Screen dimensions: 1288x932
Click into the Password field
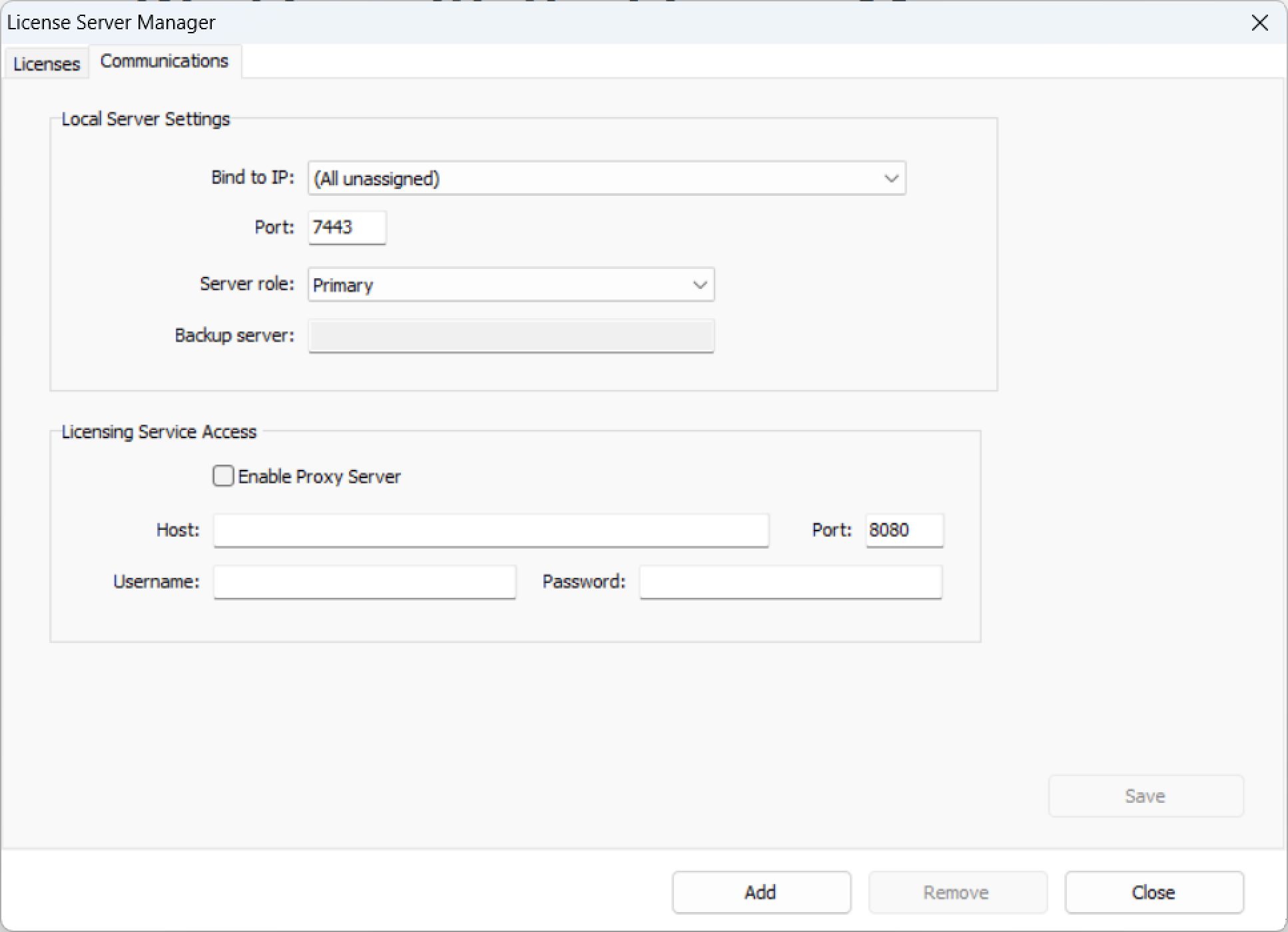click(791, 582)
